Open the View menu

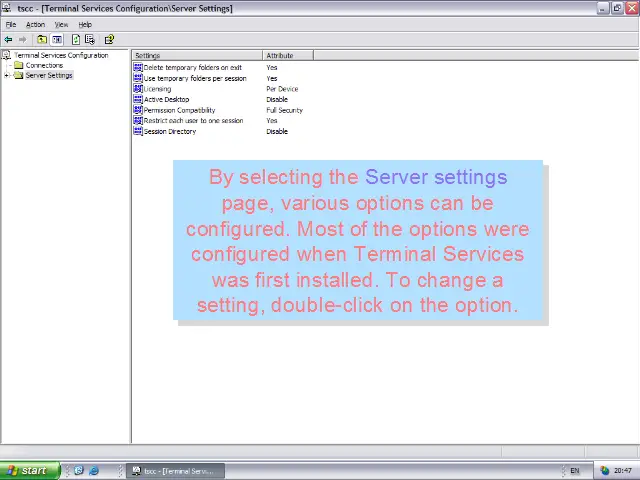(61, 24)
